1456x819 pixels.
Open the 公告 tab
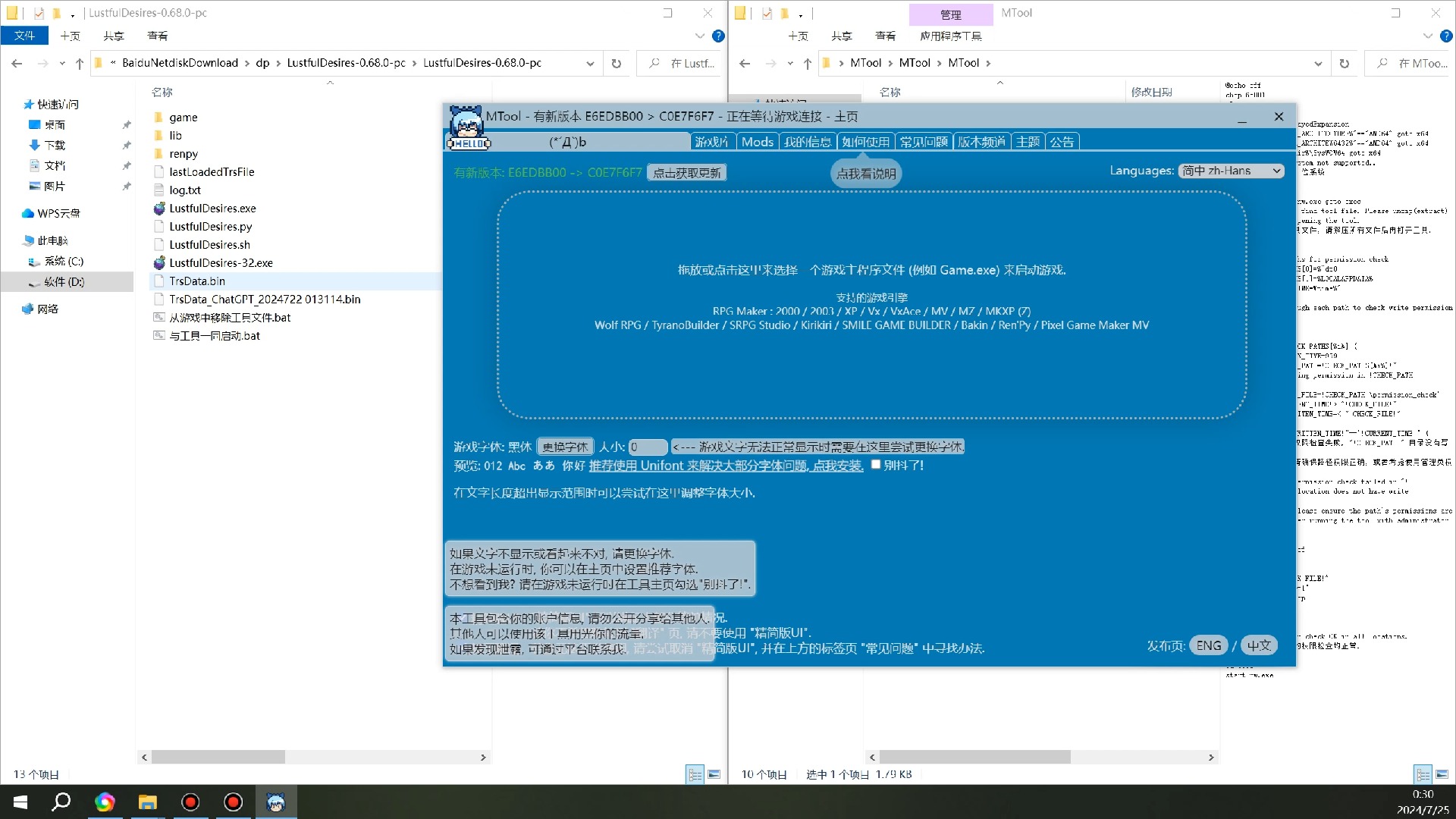point(1062,142)
